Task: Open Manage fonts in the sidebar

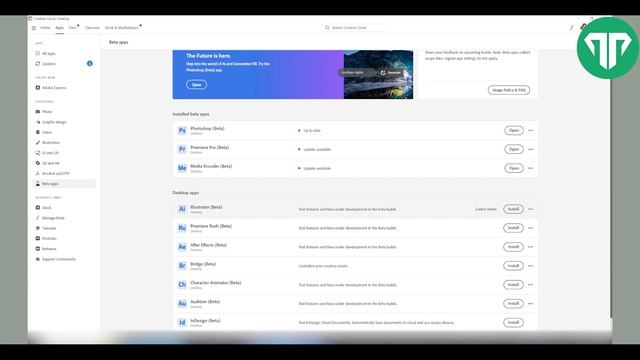Action: coord(50,218)
